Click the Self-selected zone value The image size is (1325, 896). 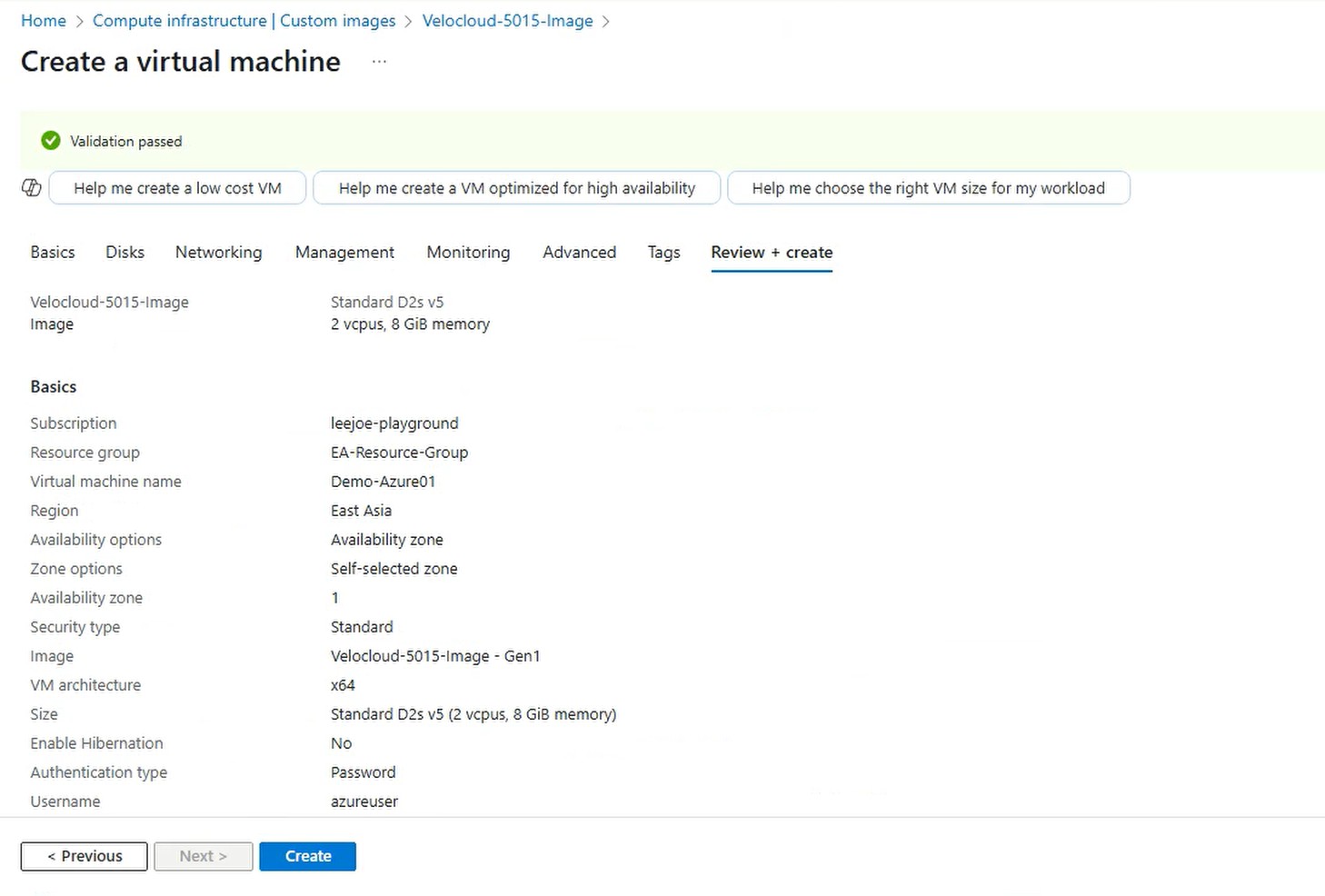[x=394, y=569]
